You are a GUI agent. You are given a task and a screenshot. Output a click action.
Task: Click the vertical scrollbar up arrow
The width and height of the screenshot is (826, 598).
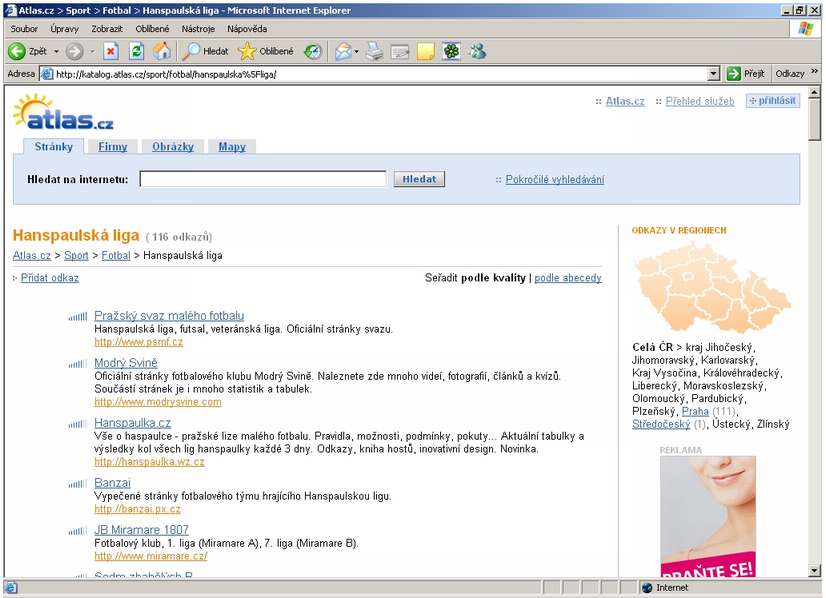click(814, 92)
